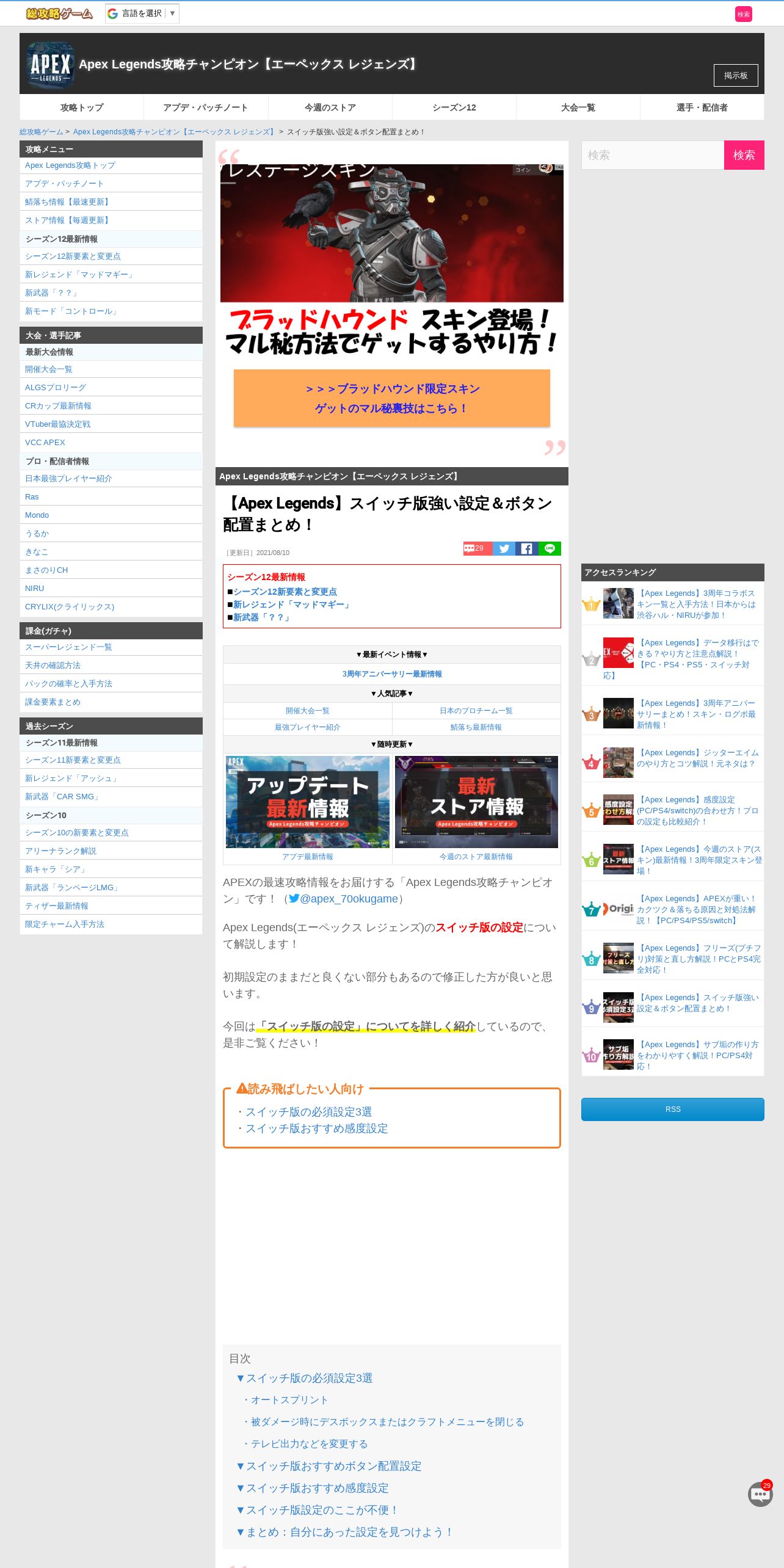Open the rank 7 Origin thumbnail
784x1568 pixels.
point(619,909)
